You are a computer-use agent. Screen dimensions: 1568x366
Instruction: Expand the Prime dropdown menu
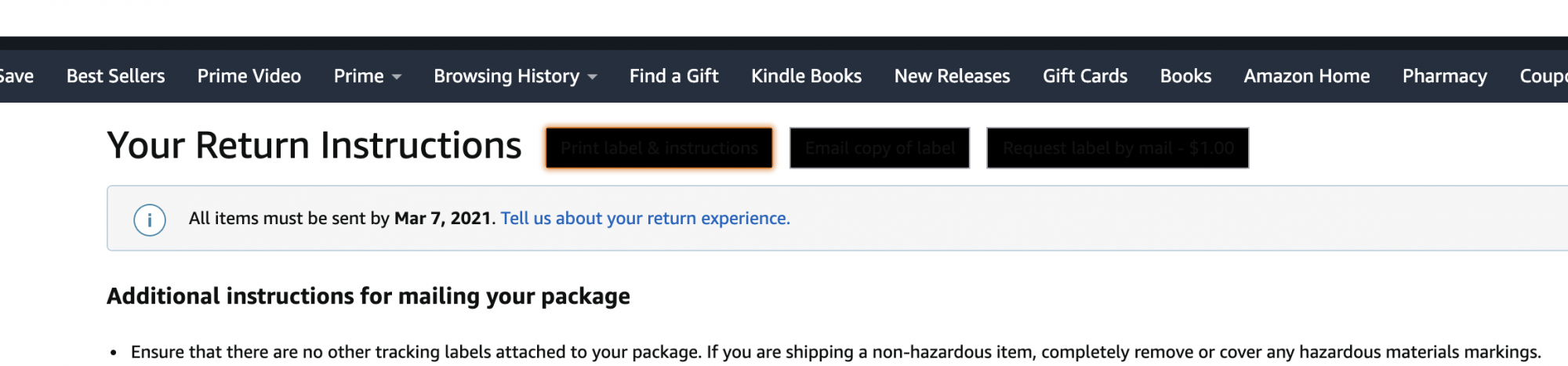click(367, 76)
